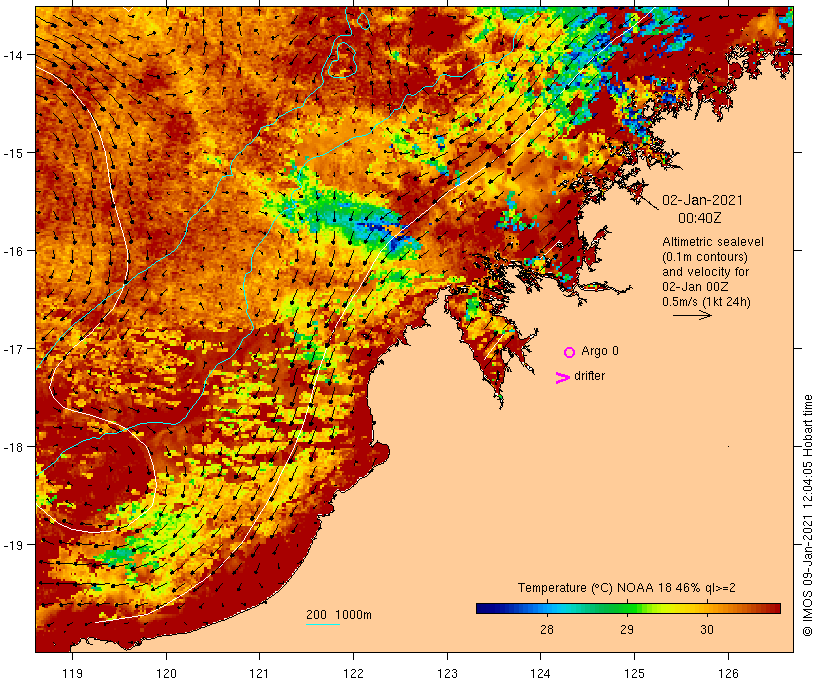The height and width of the screenshot is (680, 820).
Task: Click the longitude label 120
Action: tap(166, 673)
